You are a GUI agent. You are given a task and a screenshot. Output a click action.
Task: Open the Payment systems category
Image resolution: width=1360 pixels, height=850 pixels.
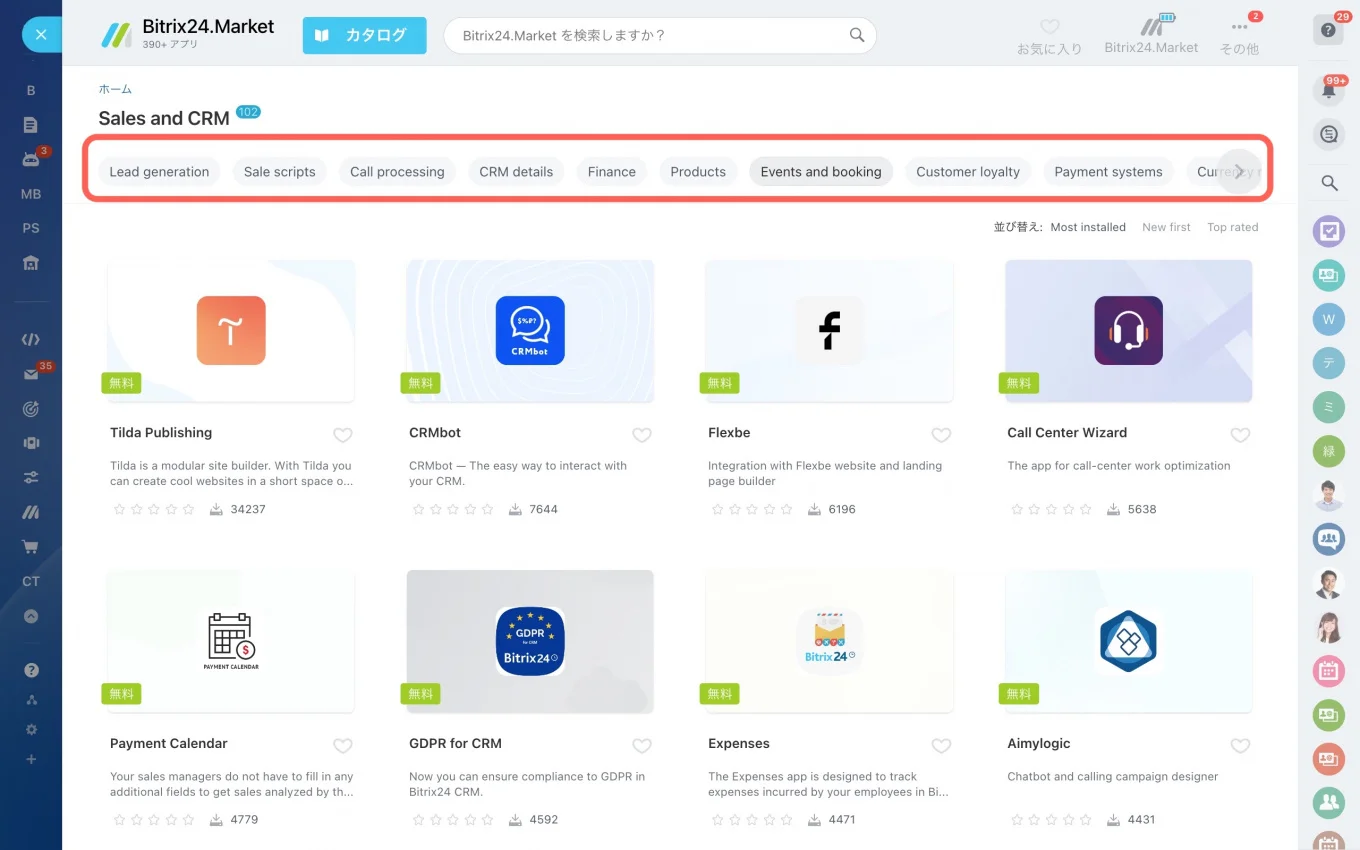(1108, 172)
